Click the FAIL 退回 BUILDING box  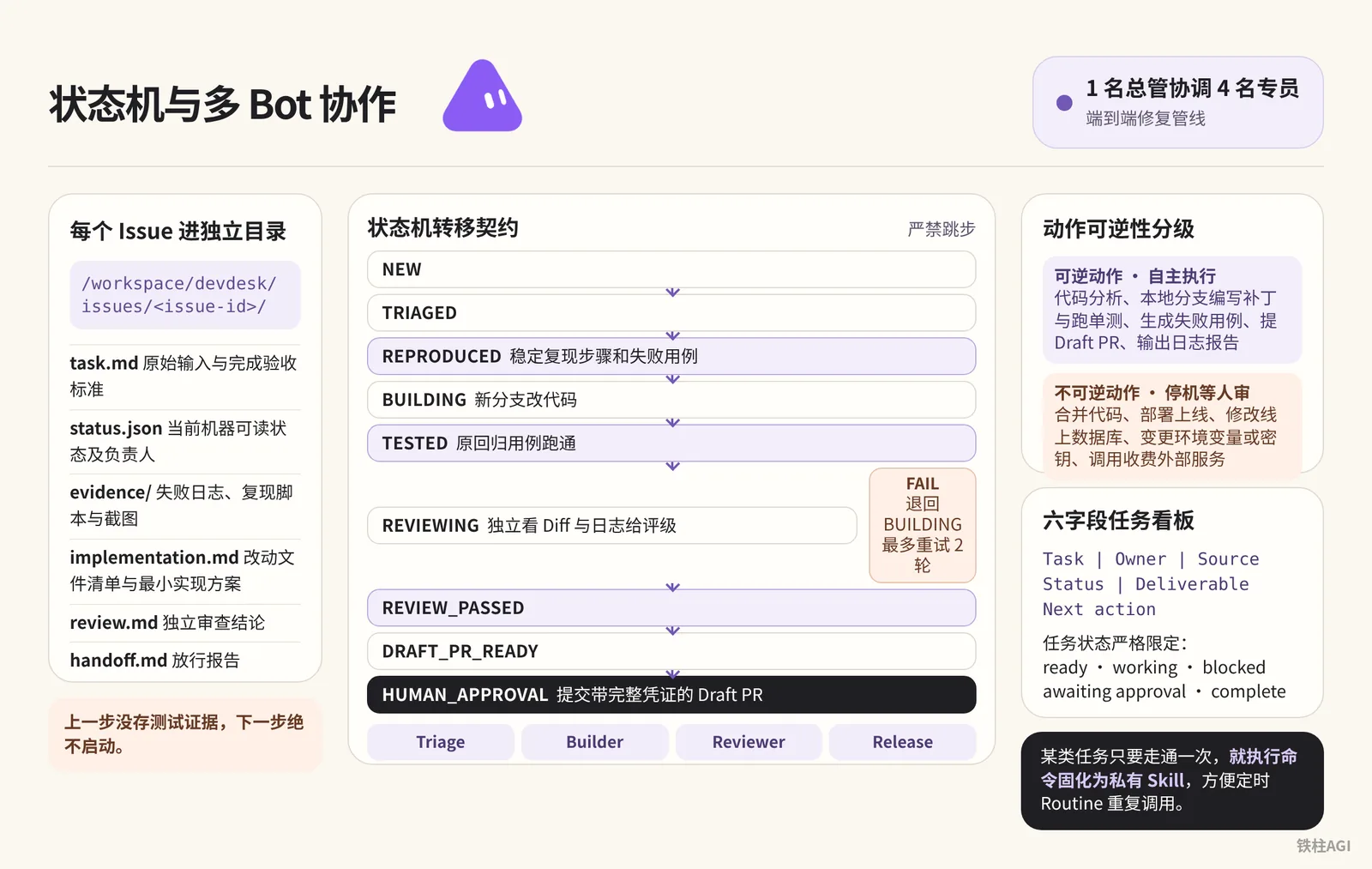click(923, 525)
